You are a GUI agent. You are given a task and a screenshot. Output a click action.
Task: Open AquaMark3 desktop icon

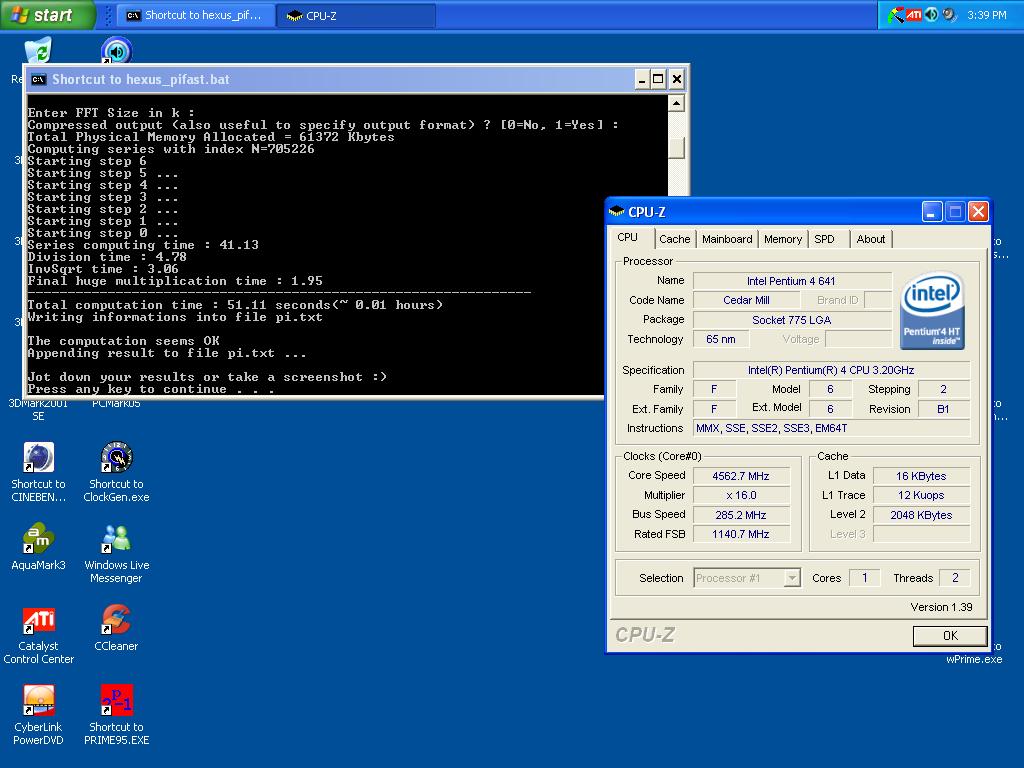(38, 538)
